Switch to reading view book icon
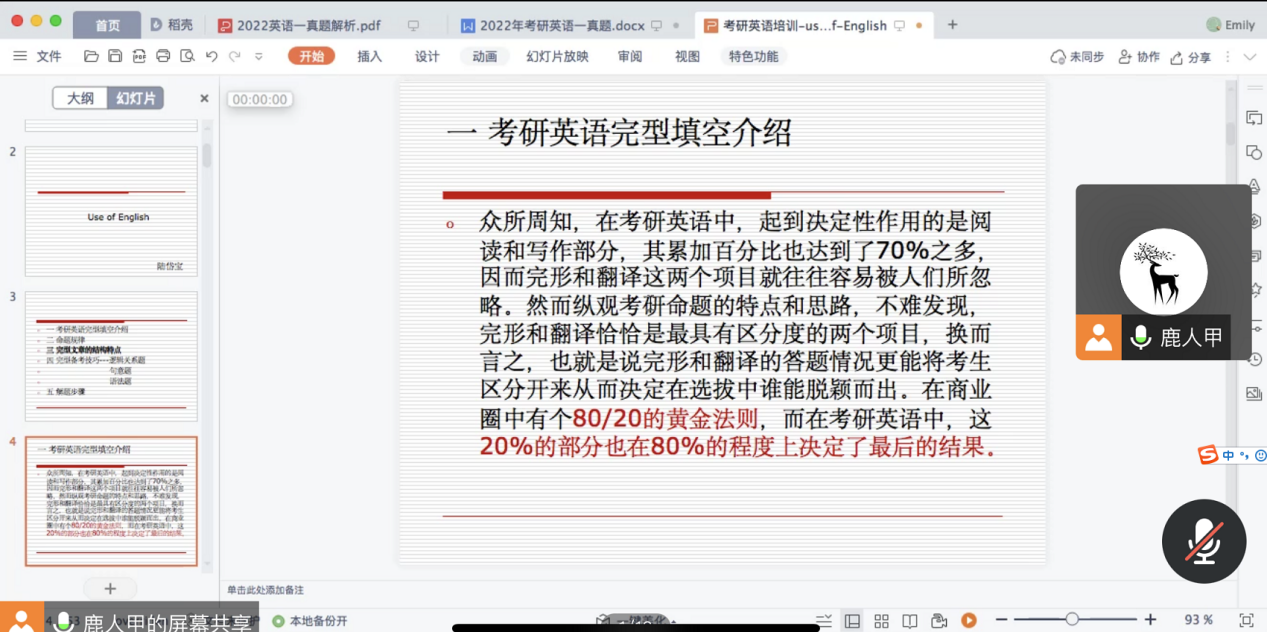 pyautogui.click(x=909, y=621)
